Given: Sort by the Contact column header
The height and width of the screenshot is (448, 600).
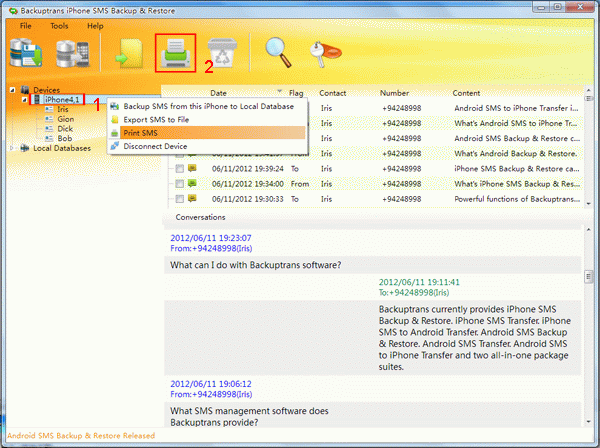Looking at the screenshot, I should click(333, 93).
